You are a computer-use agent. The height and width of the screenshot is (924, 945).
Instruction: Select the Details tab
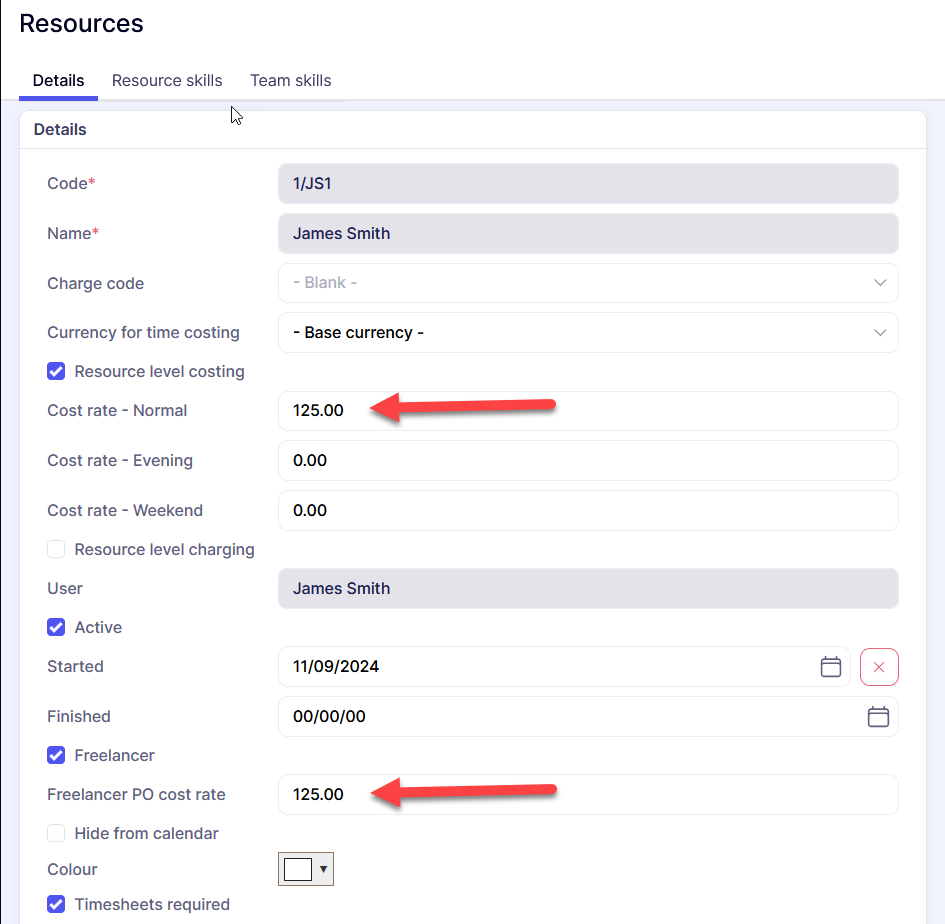pos(58,81)
